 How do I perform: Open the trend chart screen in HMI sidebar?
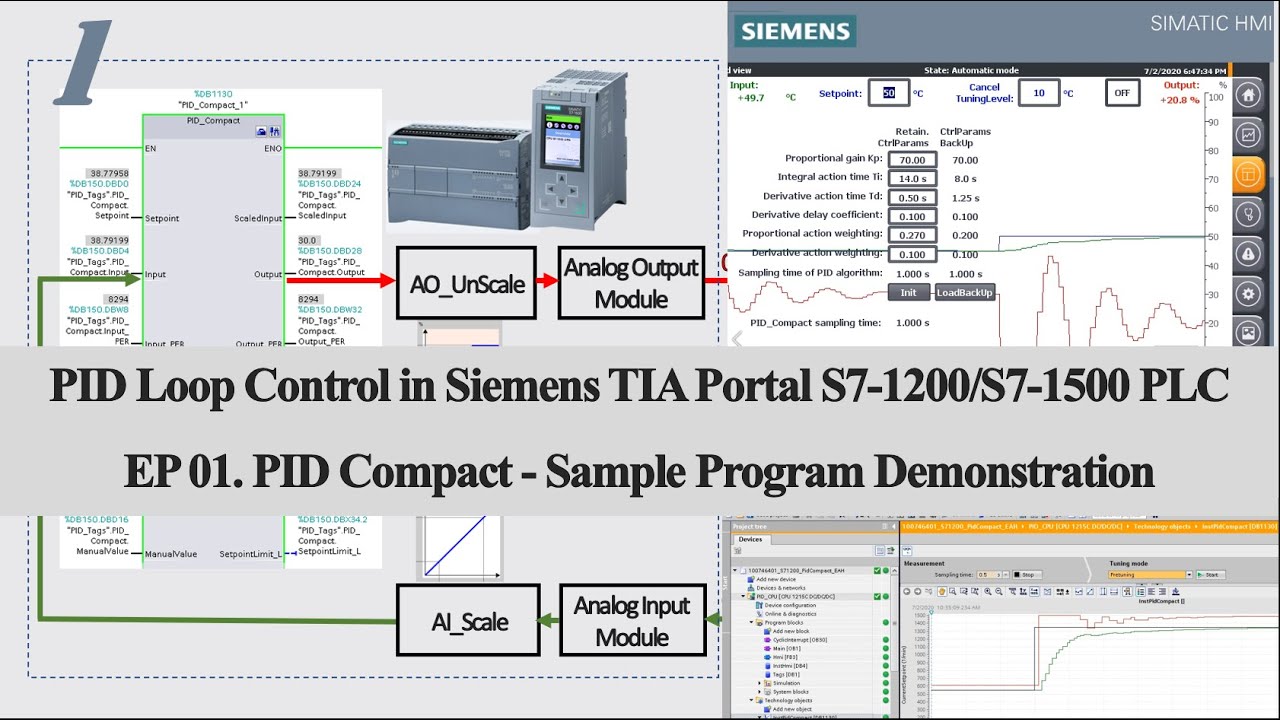click(1247, 134)
